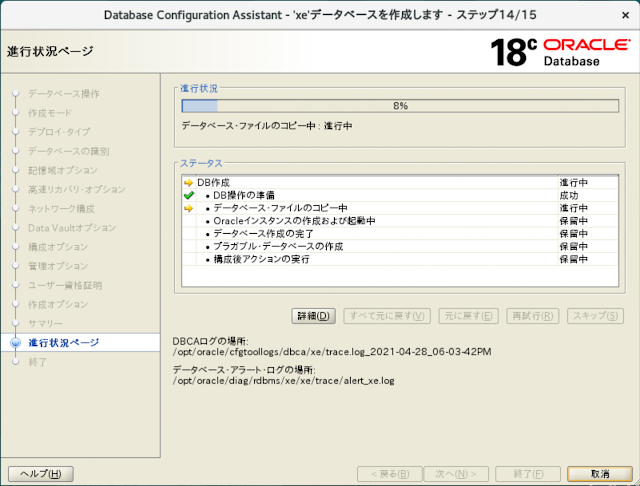Select 作成オプション step in sidebar

click(x=58, y=305)
